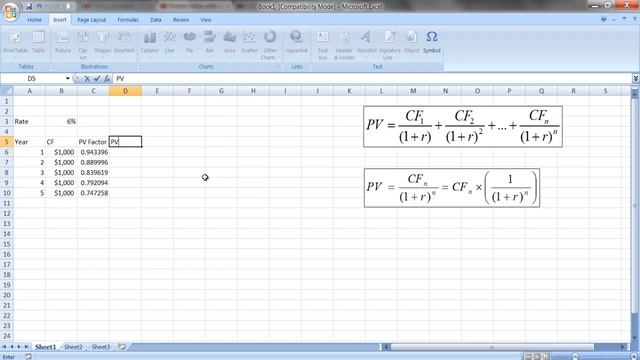This screenshot has width=640, height=360.
Task: Open the Formulas tab
Action: tap(128, 20)
